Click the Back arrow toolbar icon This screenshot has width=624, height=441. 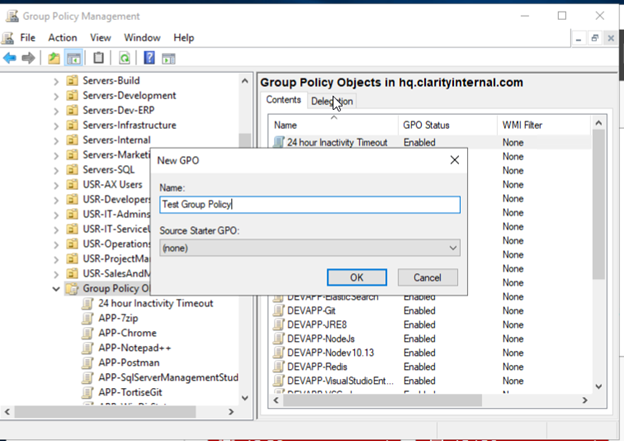pyautogui.click(x=10, y=58)
